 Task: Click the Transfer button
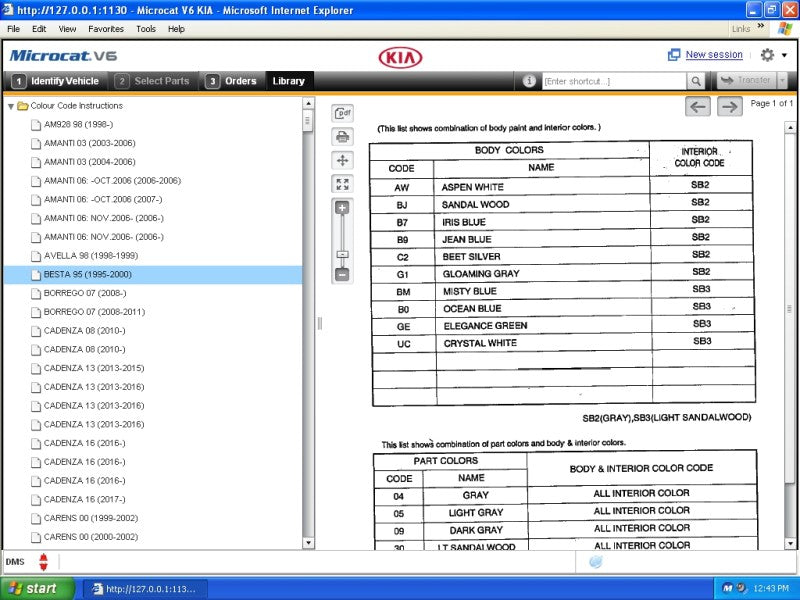[x=752, y=80]
